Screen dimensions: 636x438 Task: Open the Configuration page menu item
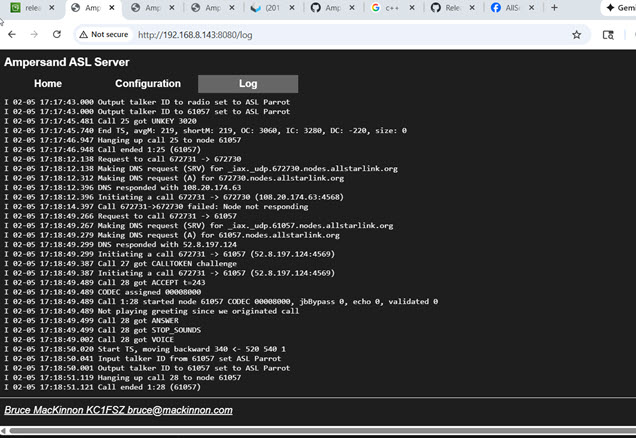(148, 84)
